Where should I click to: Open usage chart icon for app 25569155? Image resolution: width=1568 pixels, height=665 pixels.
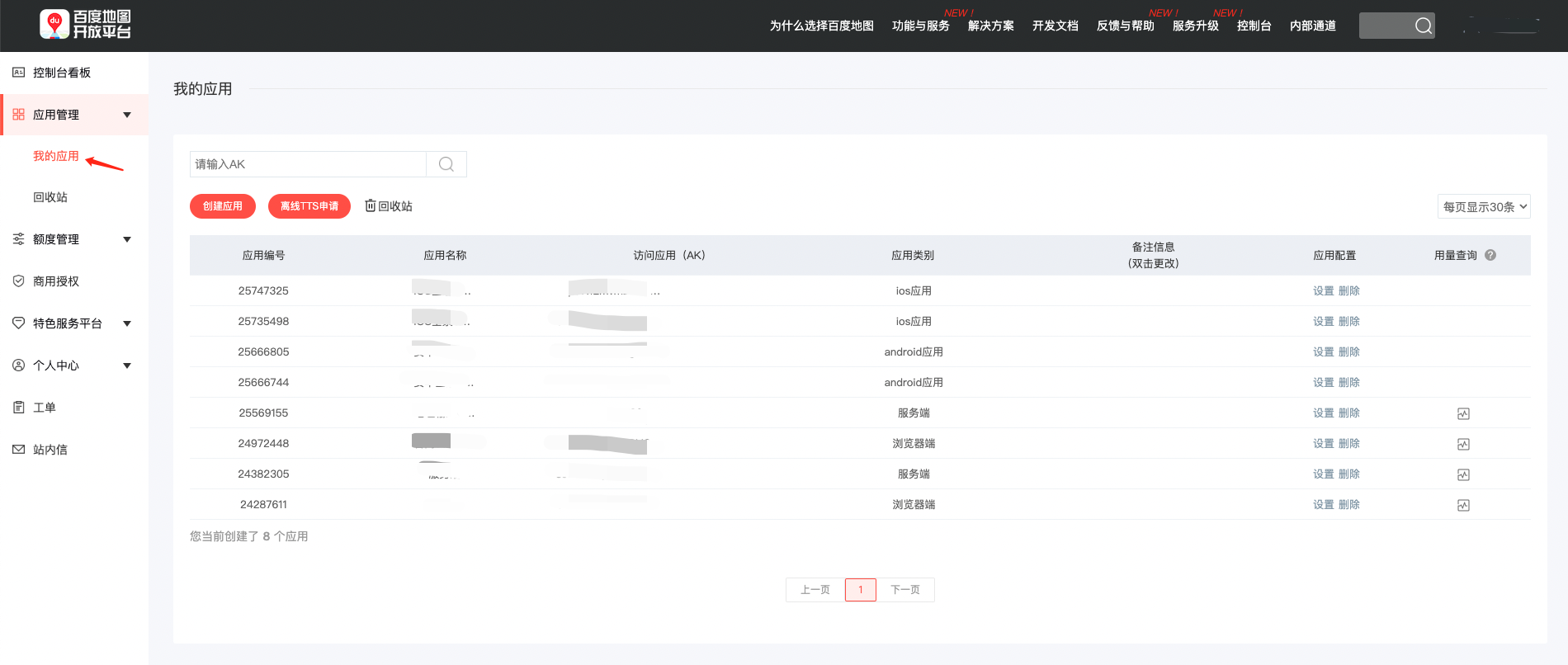pyautogui.click(x=1463, y=413)
